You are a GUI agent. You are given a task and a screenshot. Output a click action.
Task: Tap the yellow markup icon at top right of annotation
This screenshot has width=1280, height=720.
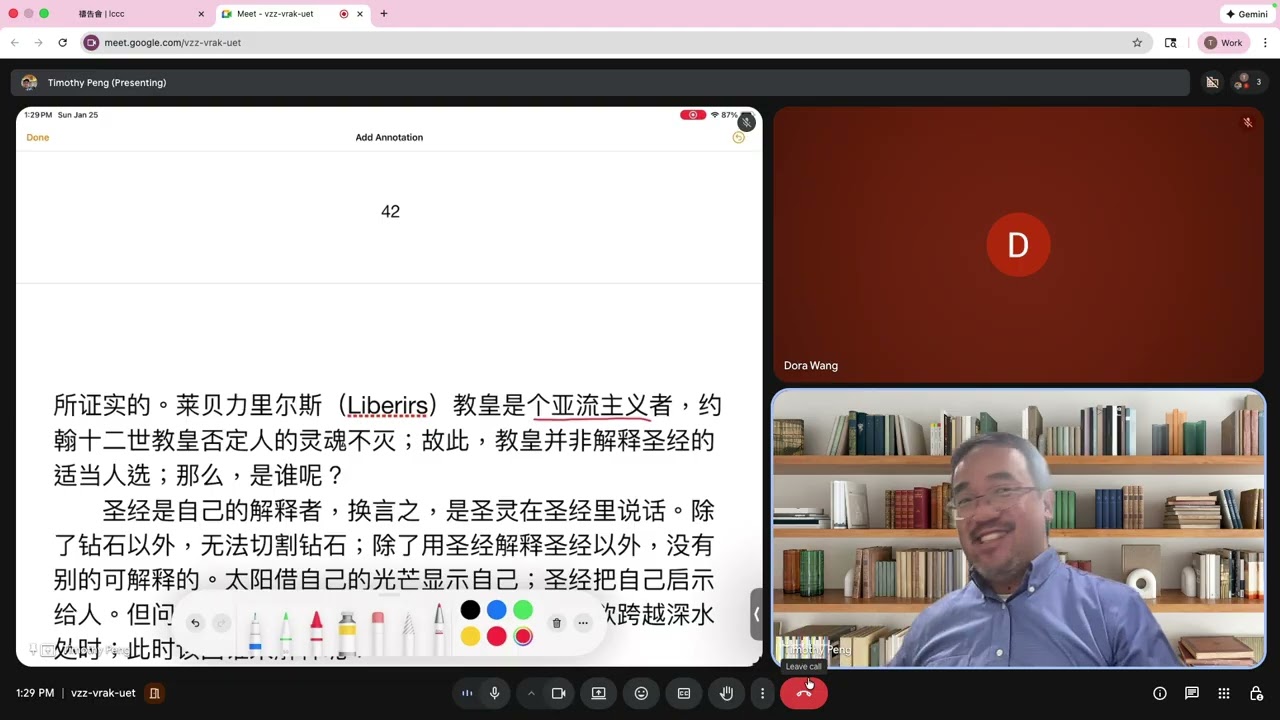tap(739, 137)
